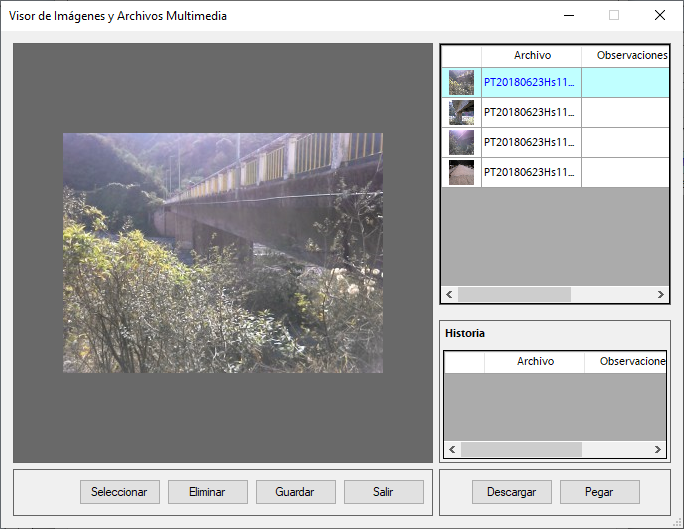684x529 pixels.
Task: Select the fourth image thumbnail in the list
Action: [461, 172]
